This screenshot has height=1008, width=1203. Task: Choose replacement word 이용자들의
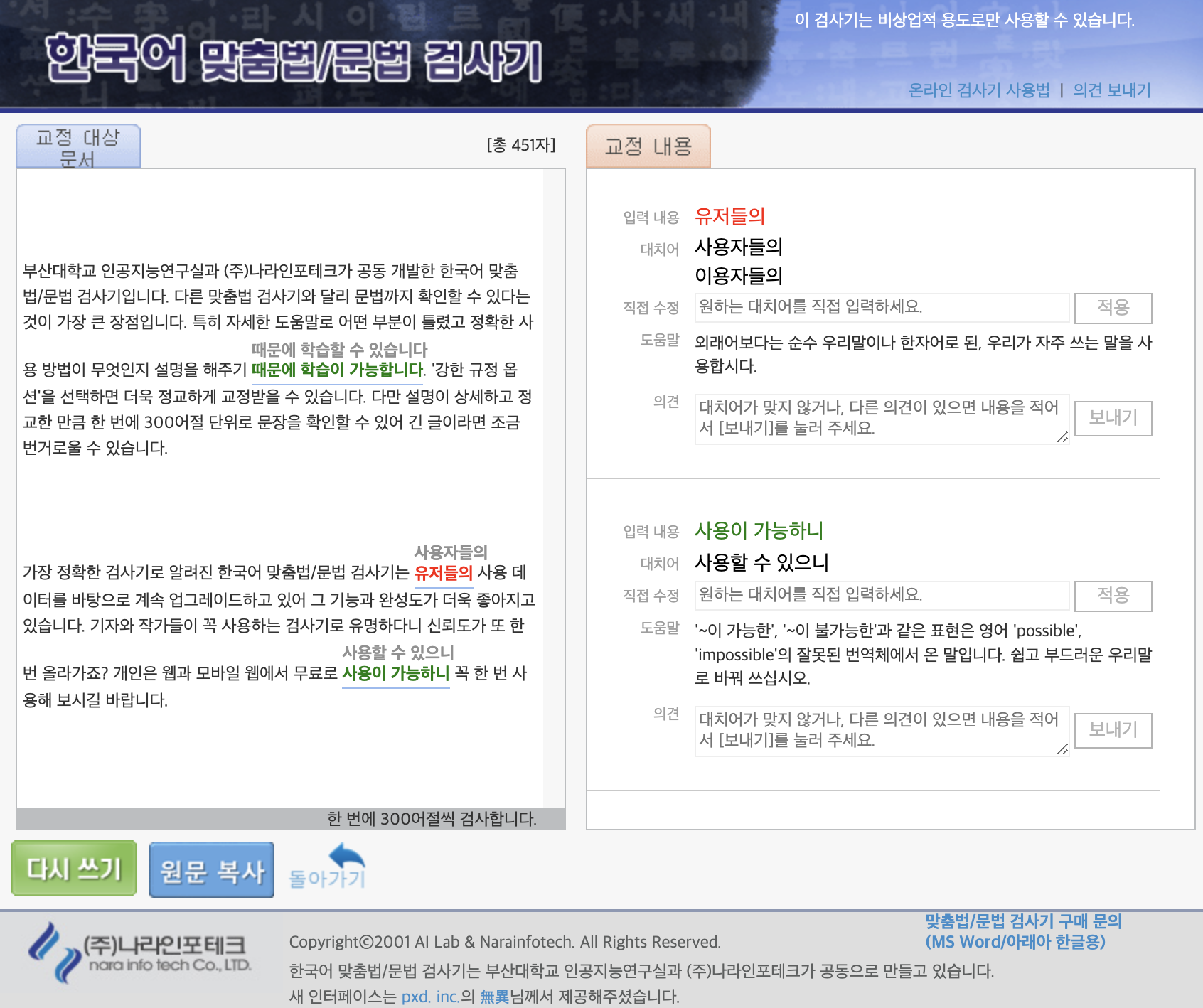click(x=739, y=275)
